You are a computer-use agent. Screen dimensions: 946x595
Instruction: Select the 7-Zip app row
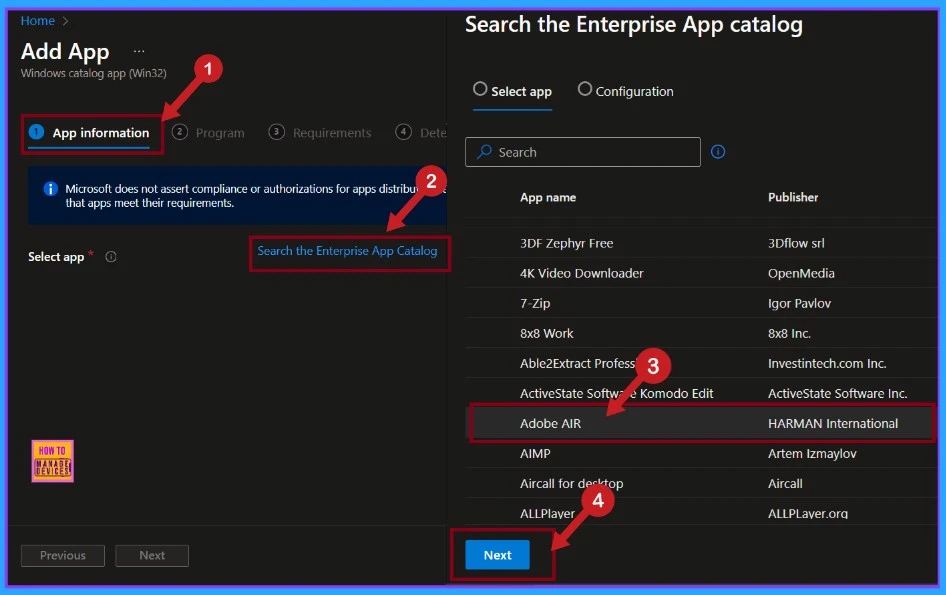click(x=700, y=304)
